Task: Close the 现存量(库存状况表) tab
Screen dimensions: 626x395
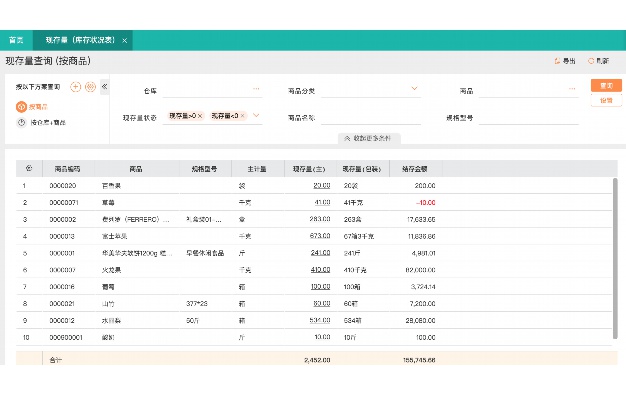Action: point(125,40)
